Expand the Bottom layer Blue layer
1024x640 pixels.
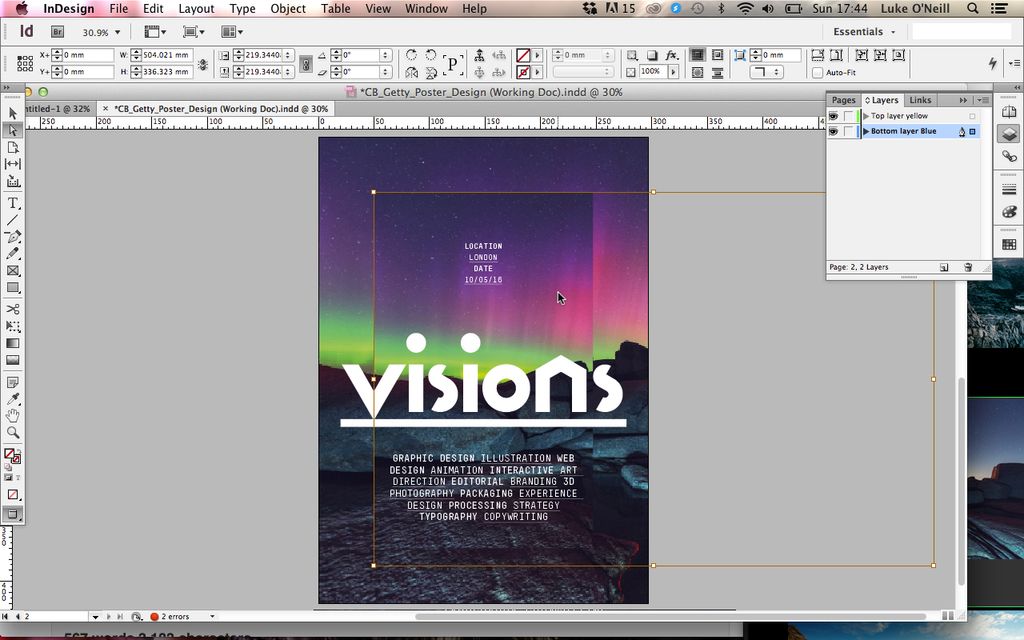pos(866,131)
